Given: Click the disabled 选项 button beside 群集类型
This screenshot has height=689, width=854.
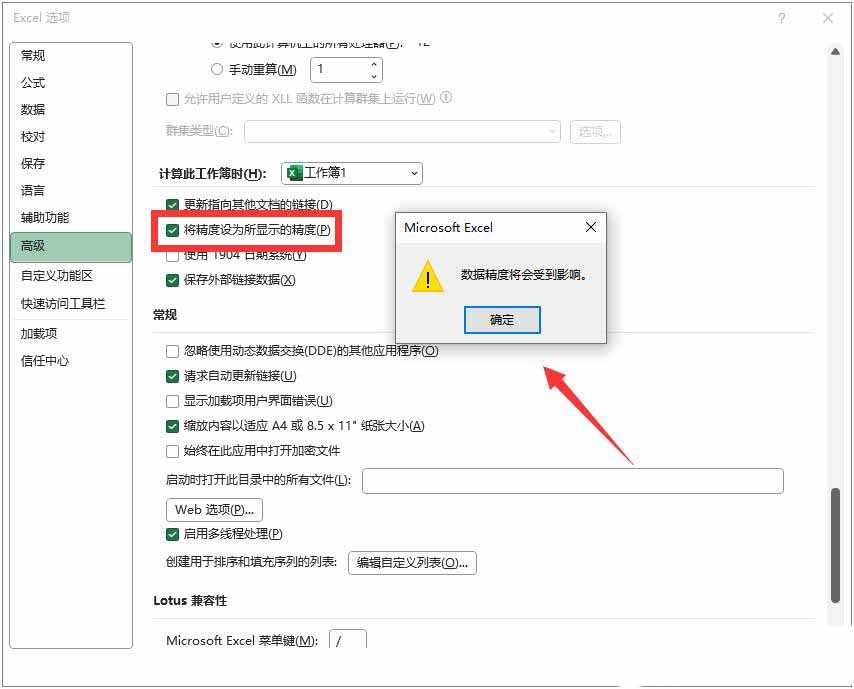Looking at the screenshot, I should click(x=595, y=132).
